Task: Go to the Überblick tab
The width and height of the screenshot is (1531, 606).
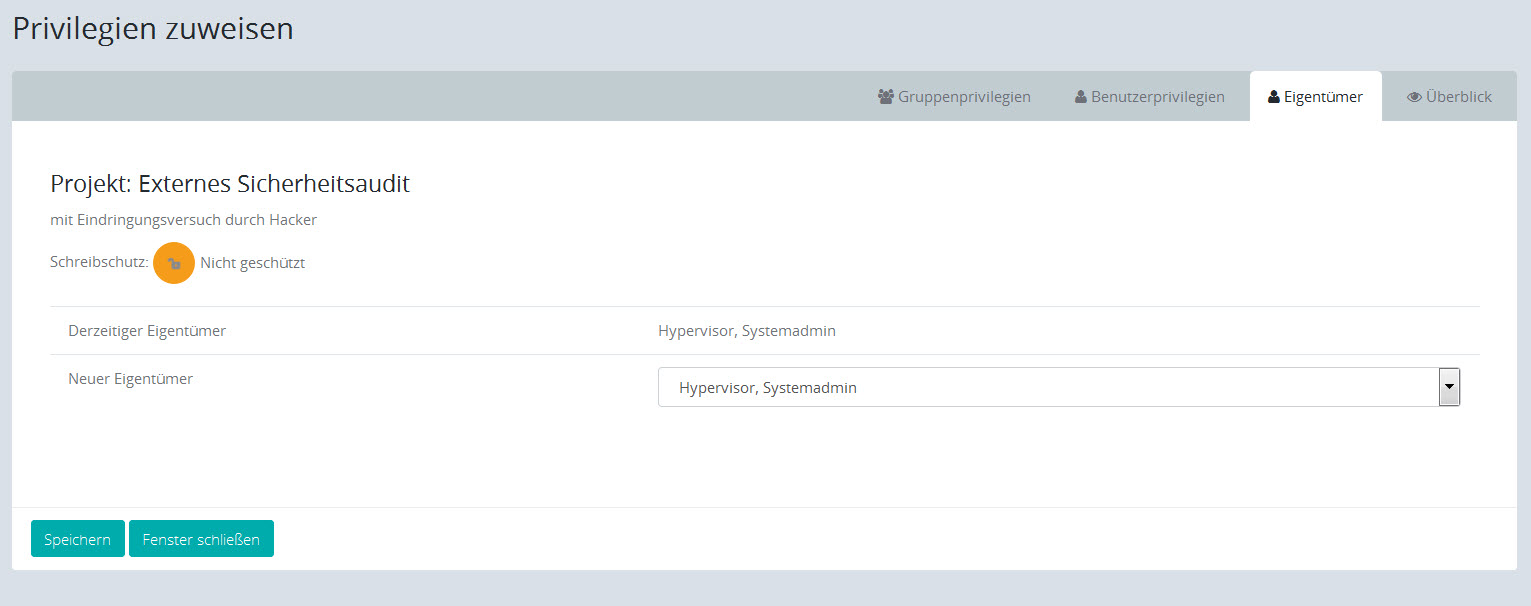Action: [x=1458, y=97]
